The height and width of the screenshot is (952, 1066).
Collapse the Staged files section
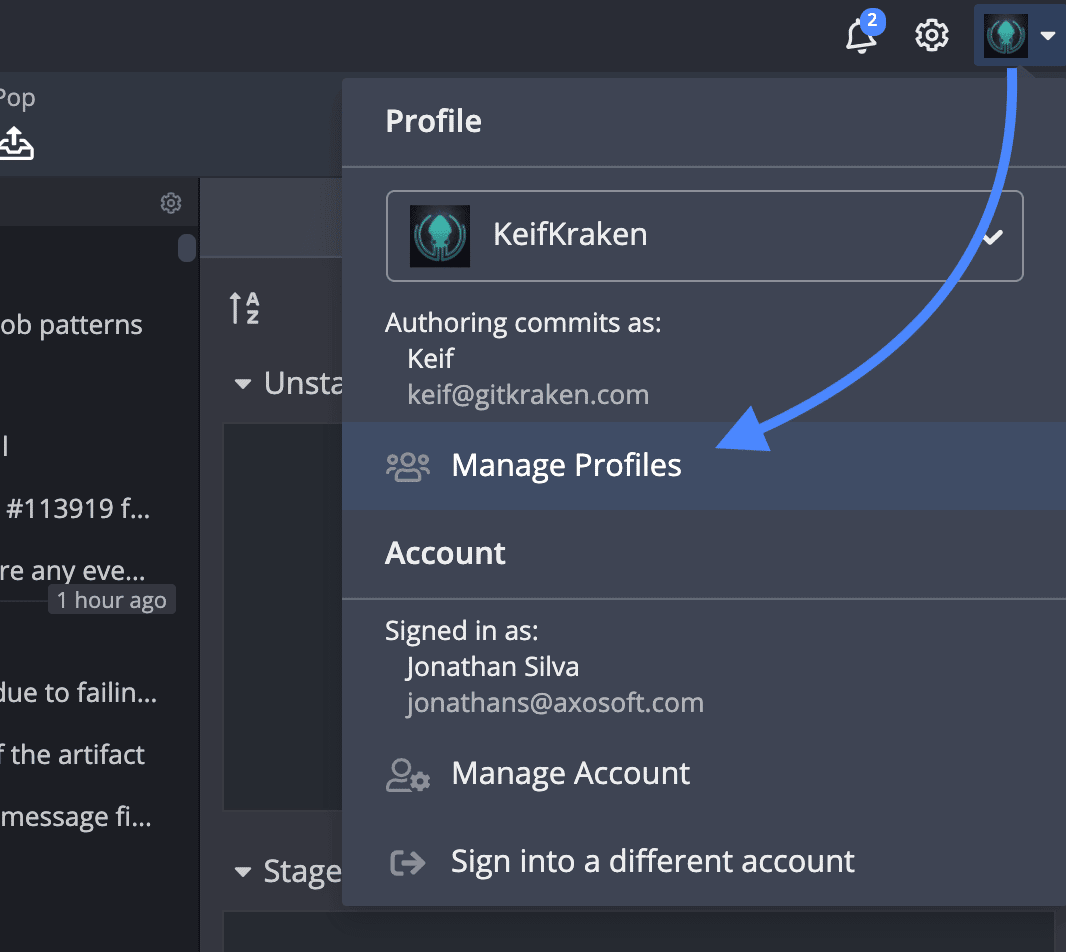click(242, 872)
